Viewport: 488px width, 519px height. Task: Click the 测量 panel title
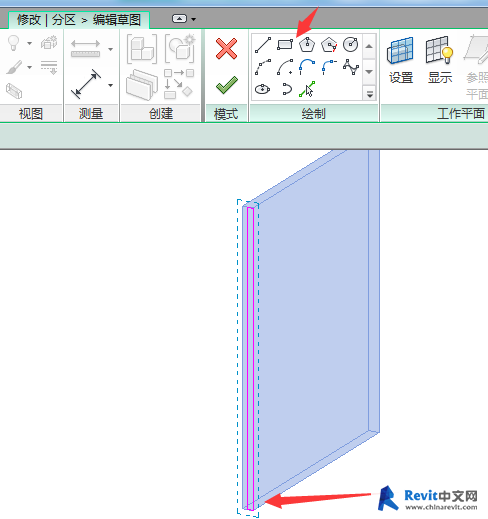pos(91,114)
